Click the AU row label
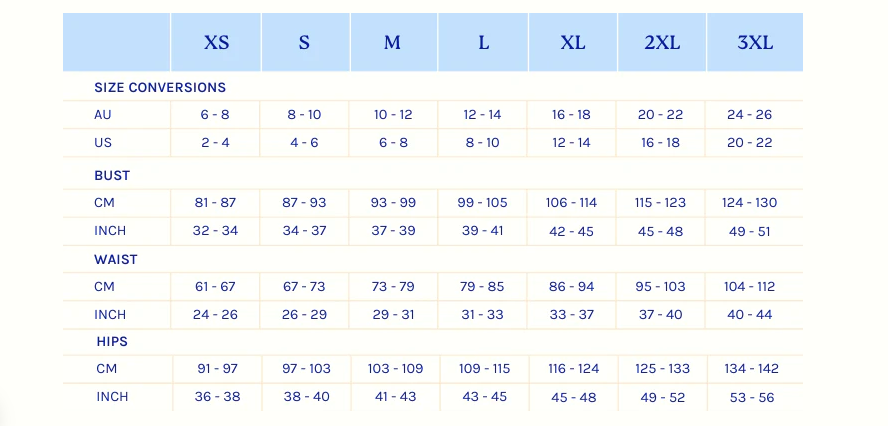This screenshot has height=426, width=888. pos(103,115)
